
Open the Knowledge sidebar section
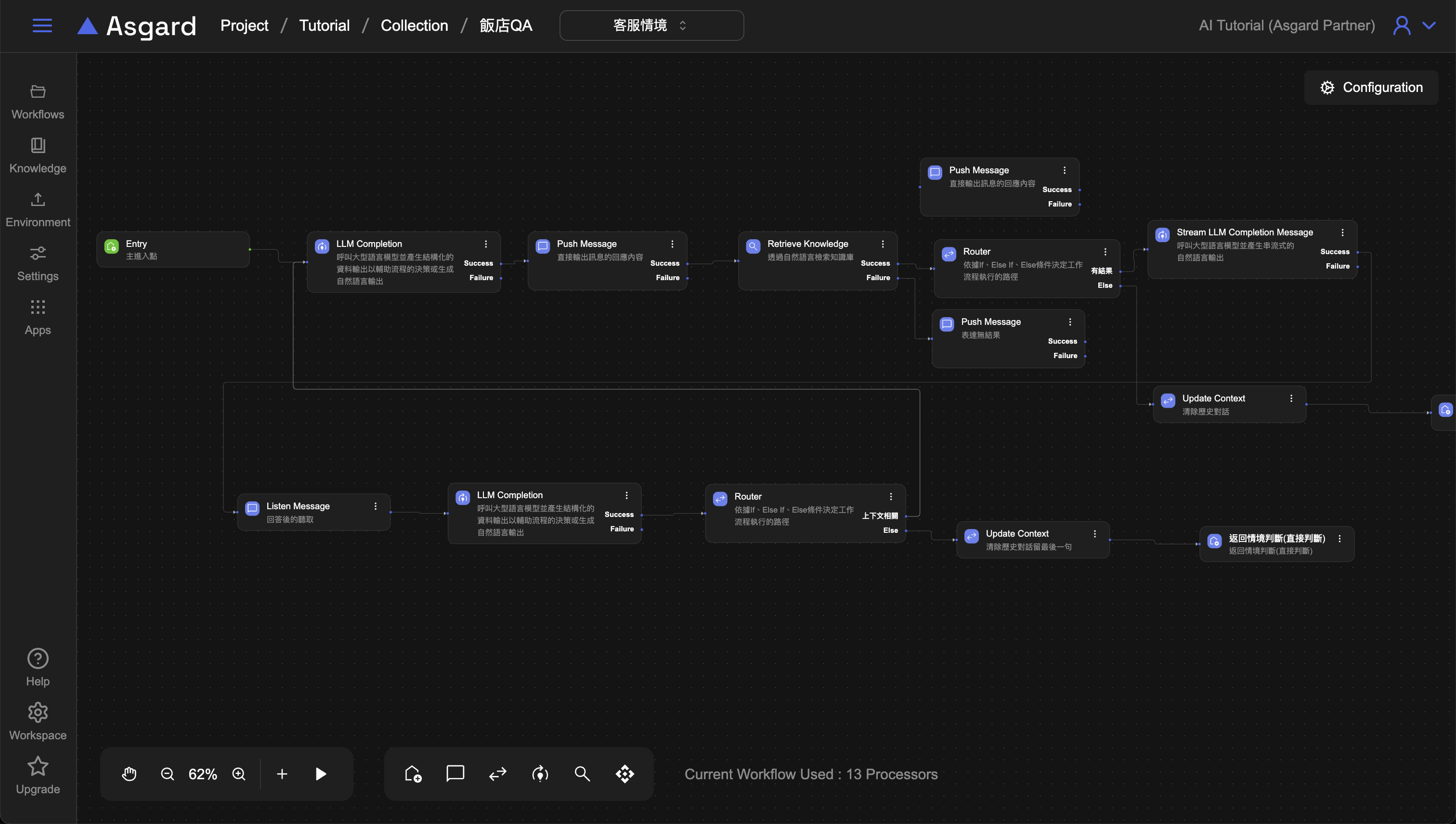coord(38,155)
